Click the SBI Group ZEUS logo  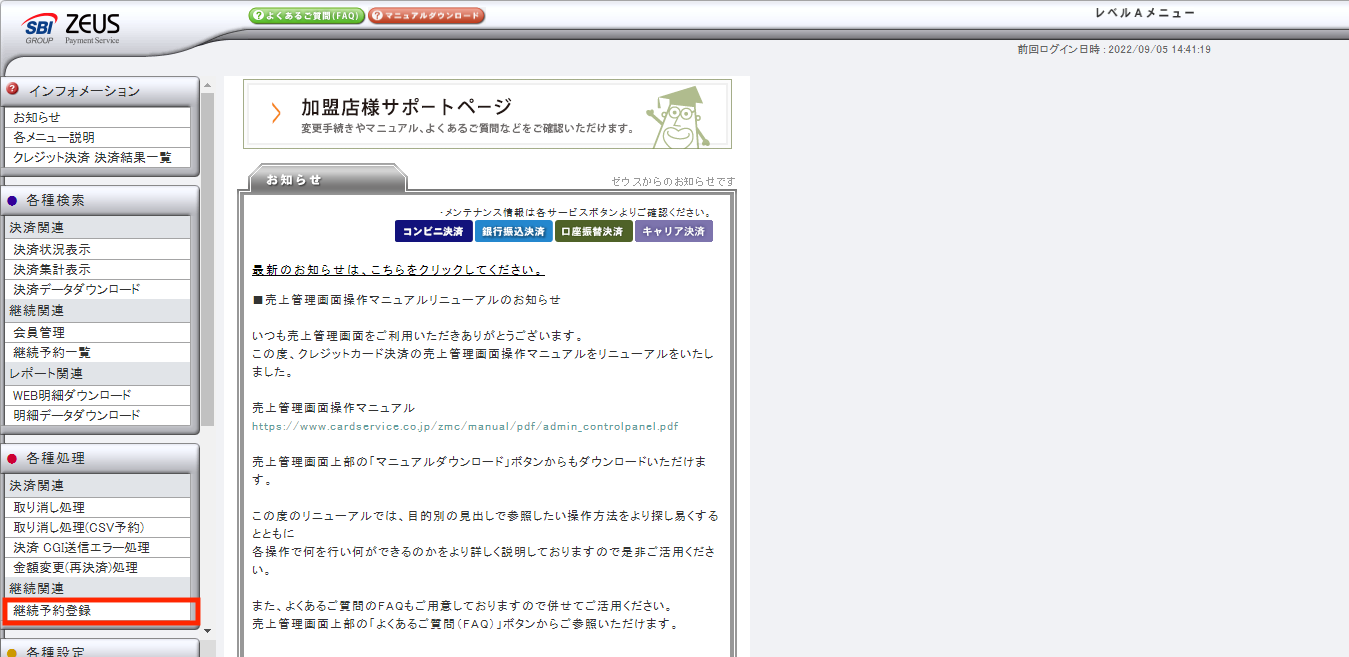point(70,28)
